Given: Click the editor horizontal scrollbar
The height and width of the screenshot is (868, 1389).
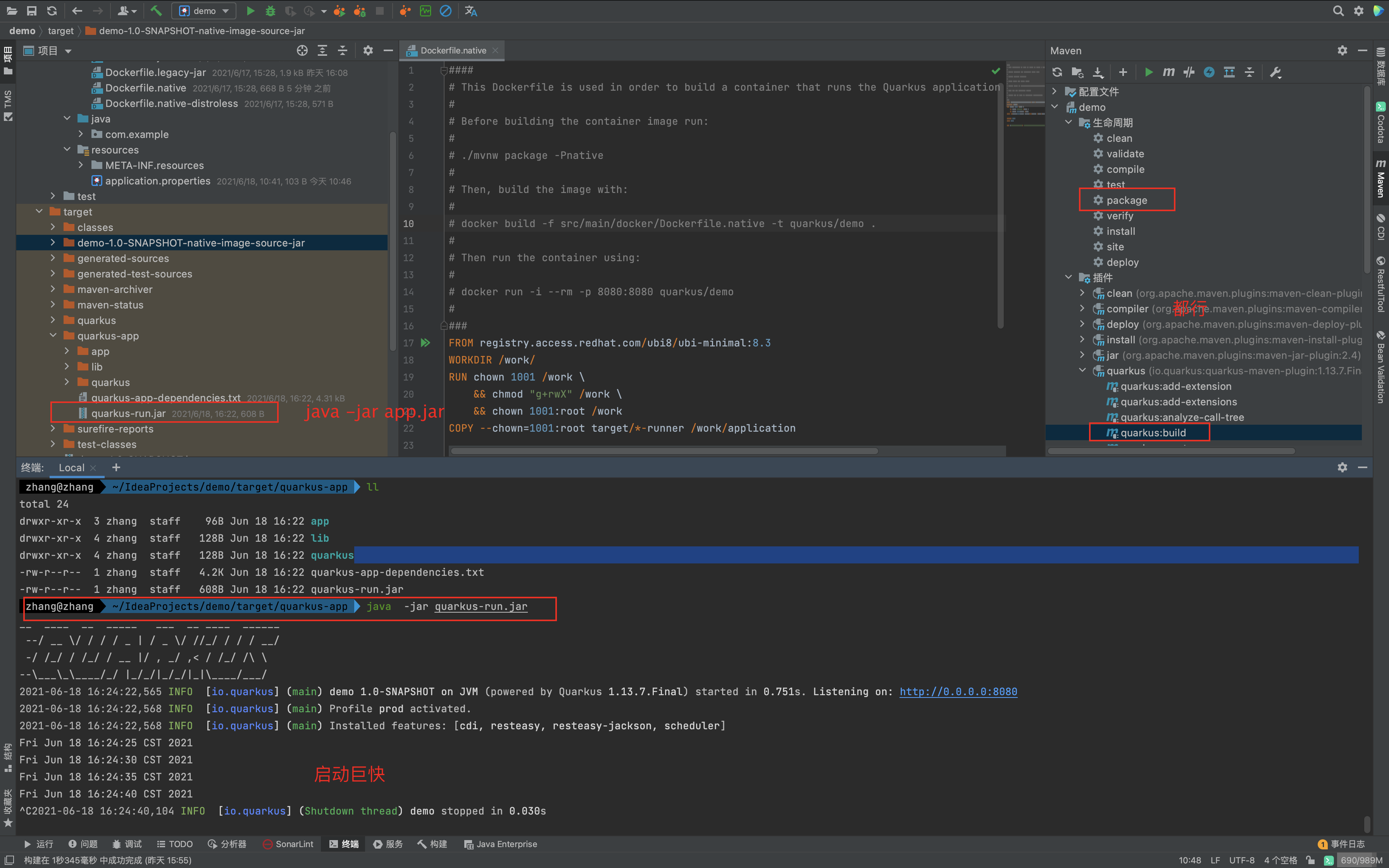Looking at the screenshot, I should click(664, 451).
